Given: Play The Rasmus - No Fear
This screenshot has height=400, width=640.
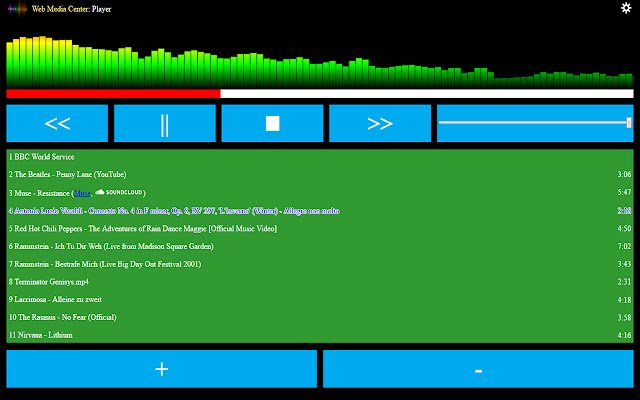Looking at the screenshot, I should (x=320, y=317).
